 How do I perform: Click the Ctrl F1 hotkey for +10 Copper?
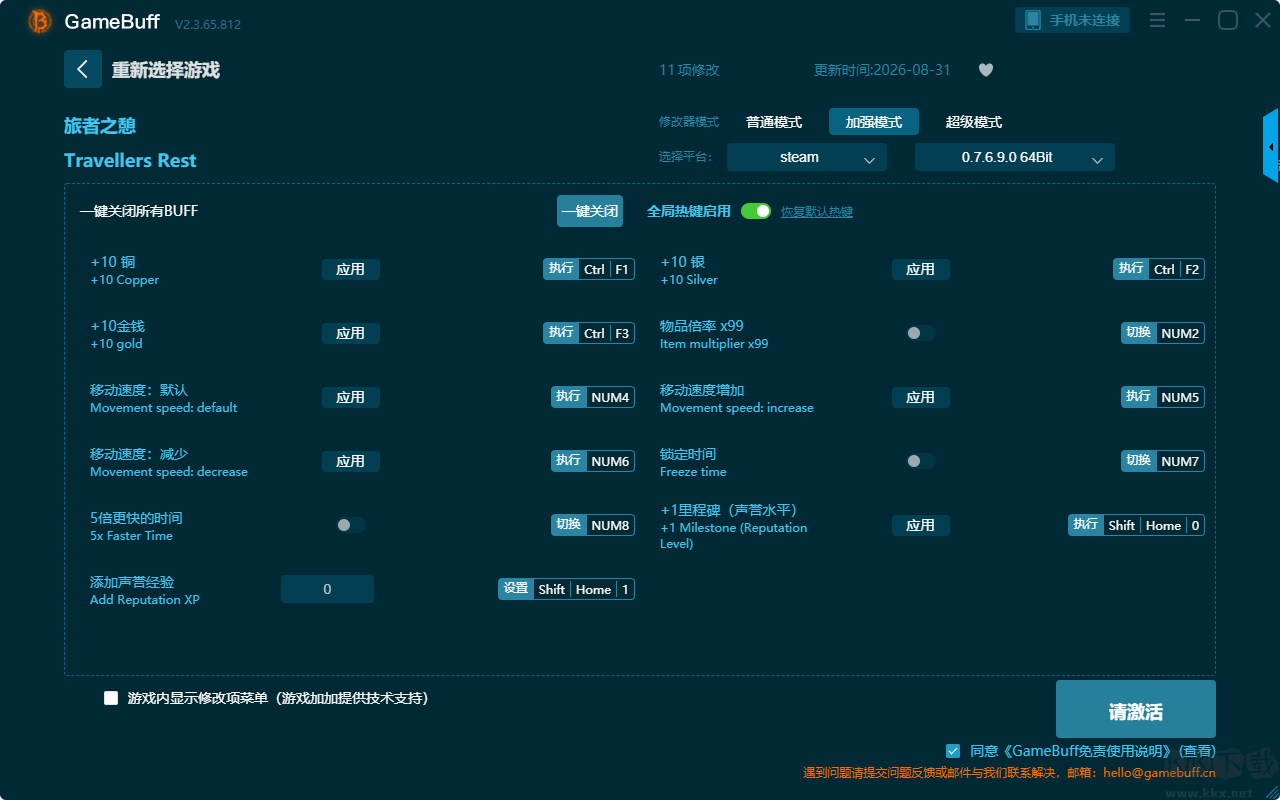point(589,269)
